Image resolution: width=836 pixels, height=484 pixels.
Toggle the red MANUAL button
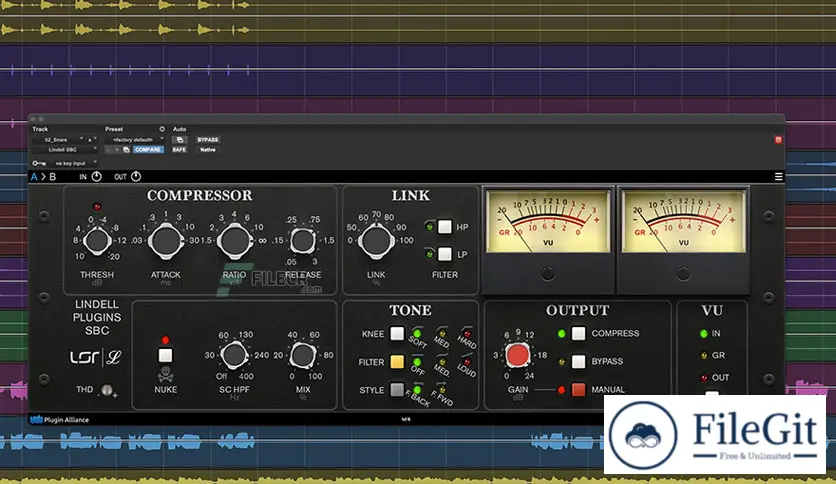578,390
